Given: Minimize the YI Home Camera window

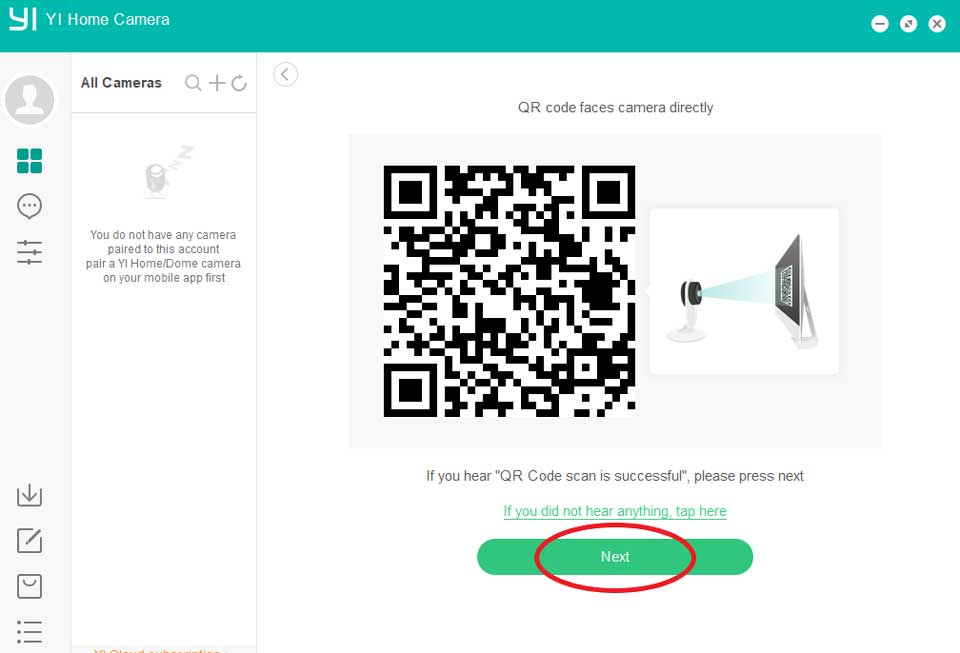Looking at the screenshot, I should [x=880, y=24].
